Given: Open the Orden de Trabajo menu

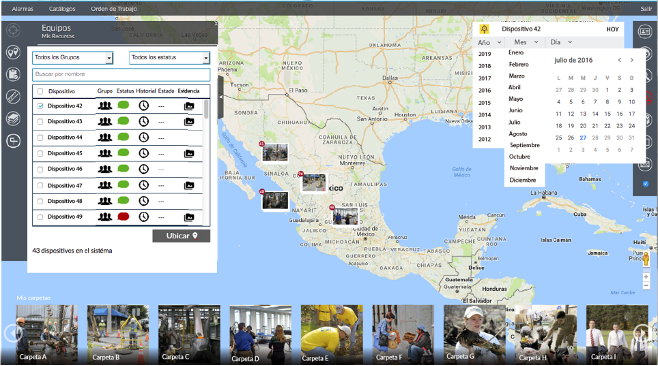Looking at the screenshot, I should click(x=114, y=8).
